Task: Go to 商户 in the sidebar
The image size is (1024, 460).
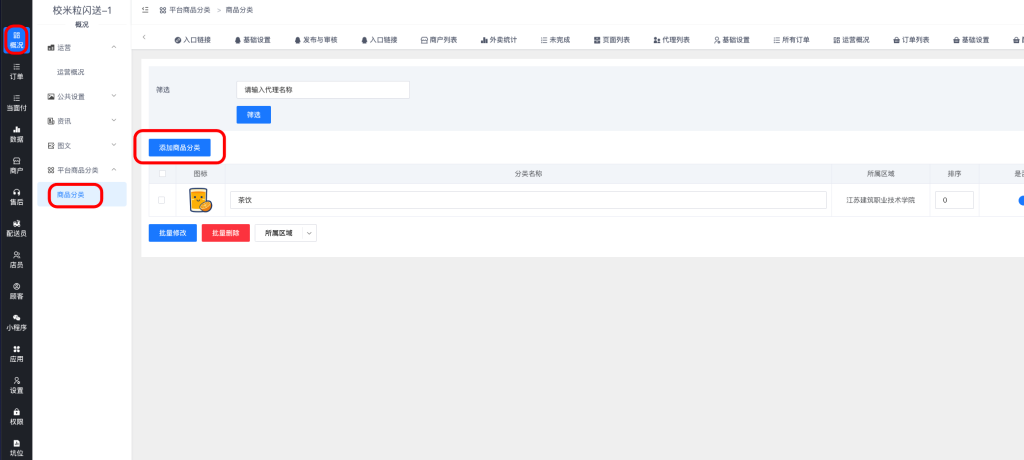Action: [16, 165]
